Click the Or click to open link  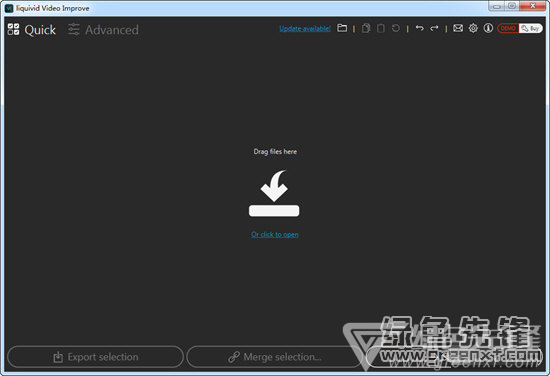point(275,234)
